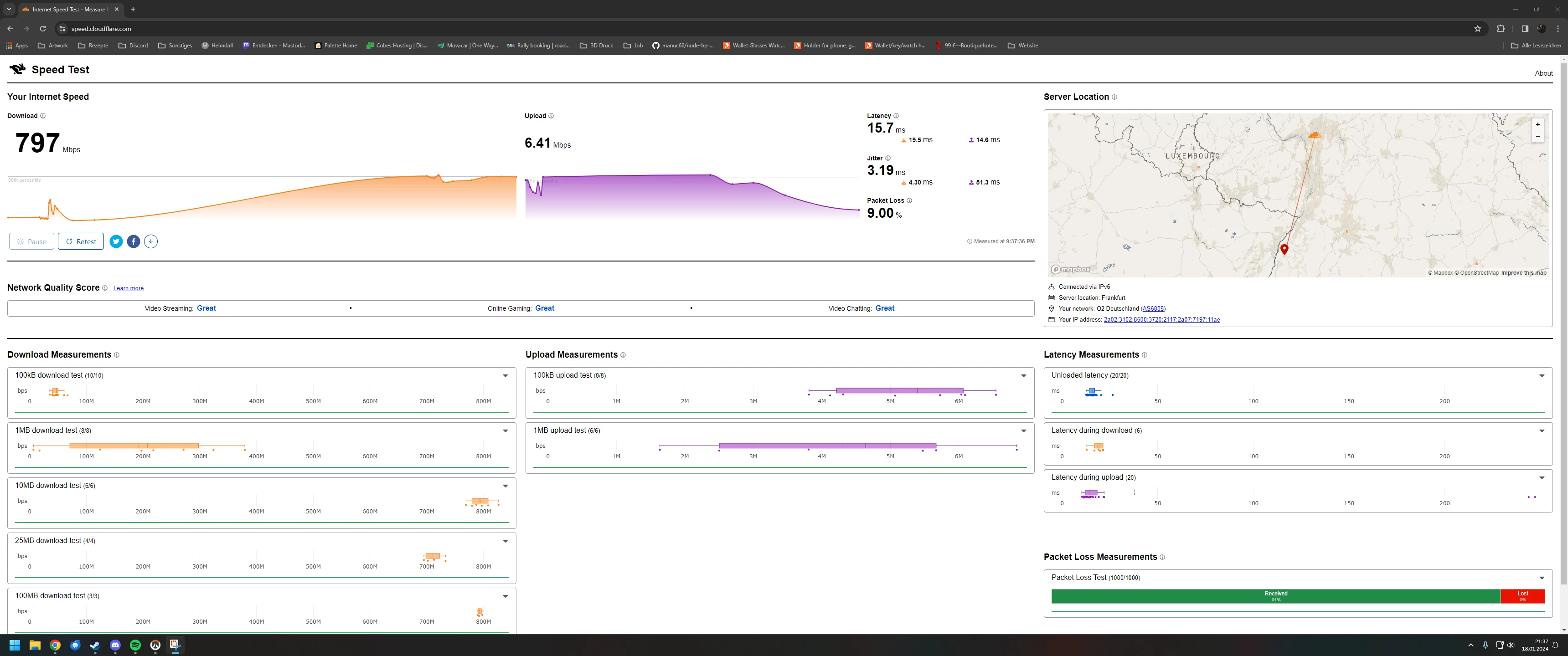
Task: Click the Retest button
Action: point(81,241)
